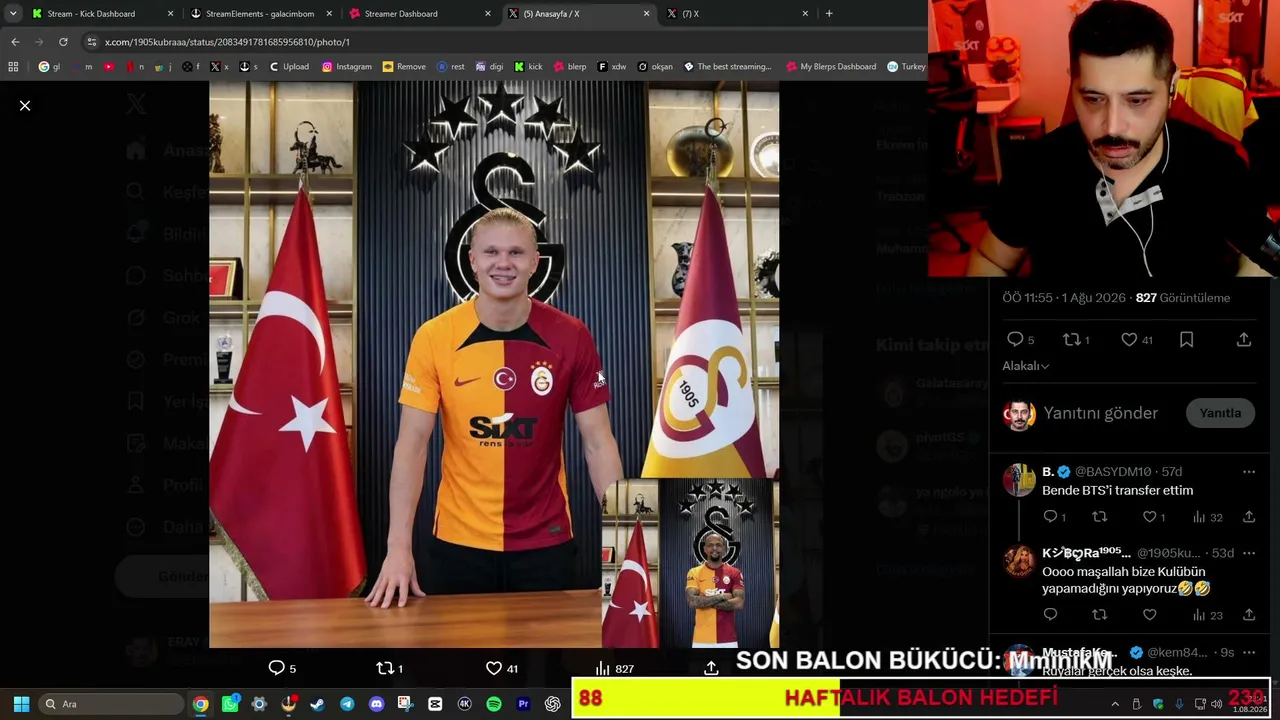
Task: Click the Yanıtını gönder reply field
Action: tap(1100, 413)
